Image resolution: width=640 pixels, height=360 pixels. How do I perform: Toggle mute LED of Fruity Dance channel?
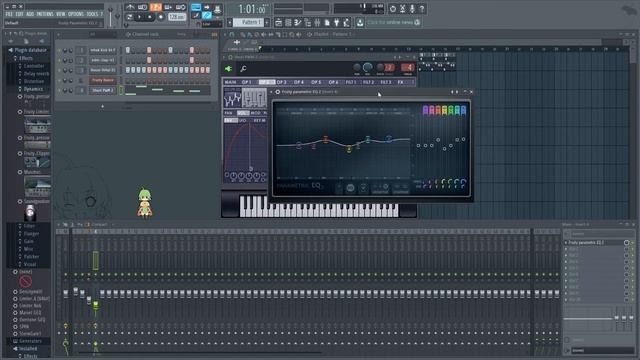(x=60, y=81)
